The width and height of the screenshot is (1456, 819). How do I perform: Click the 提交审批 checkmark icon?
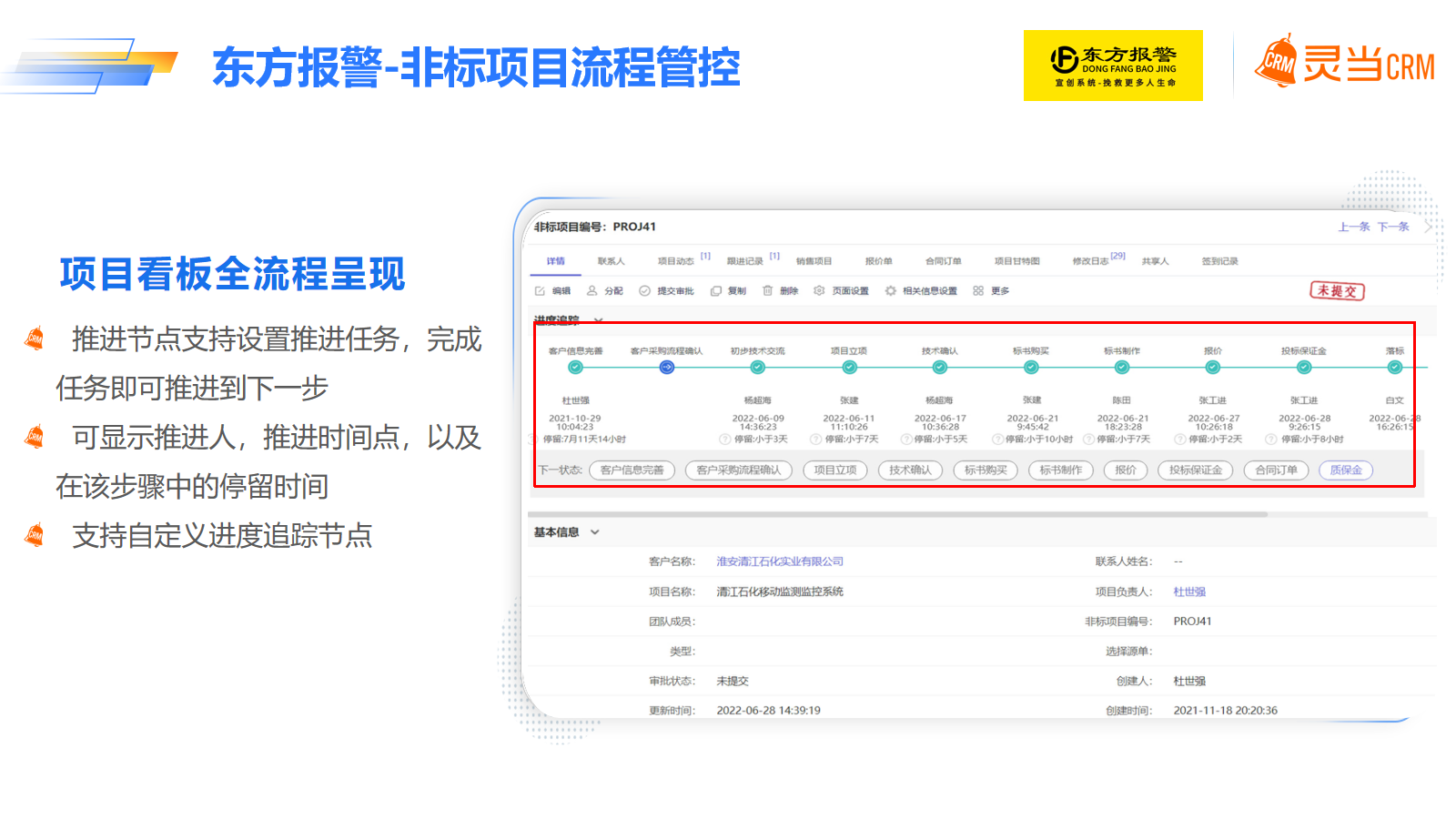click(x=644, y=291)
